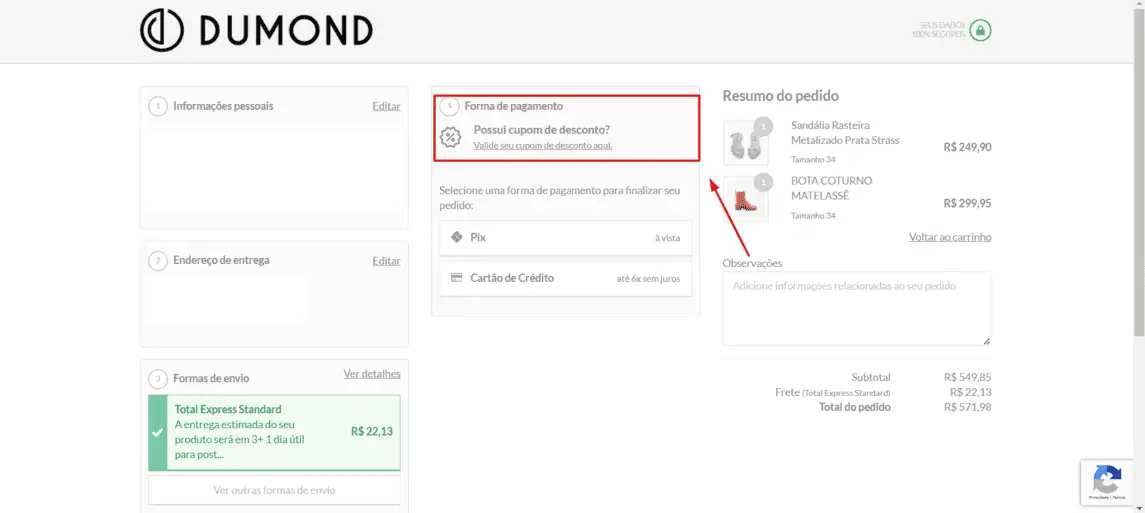Click Ver outras formas de envio button

point(275,490)
